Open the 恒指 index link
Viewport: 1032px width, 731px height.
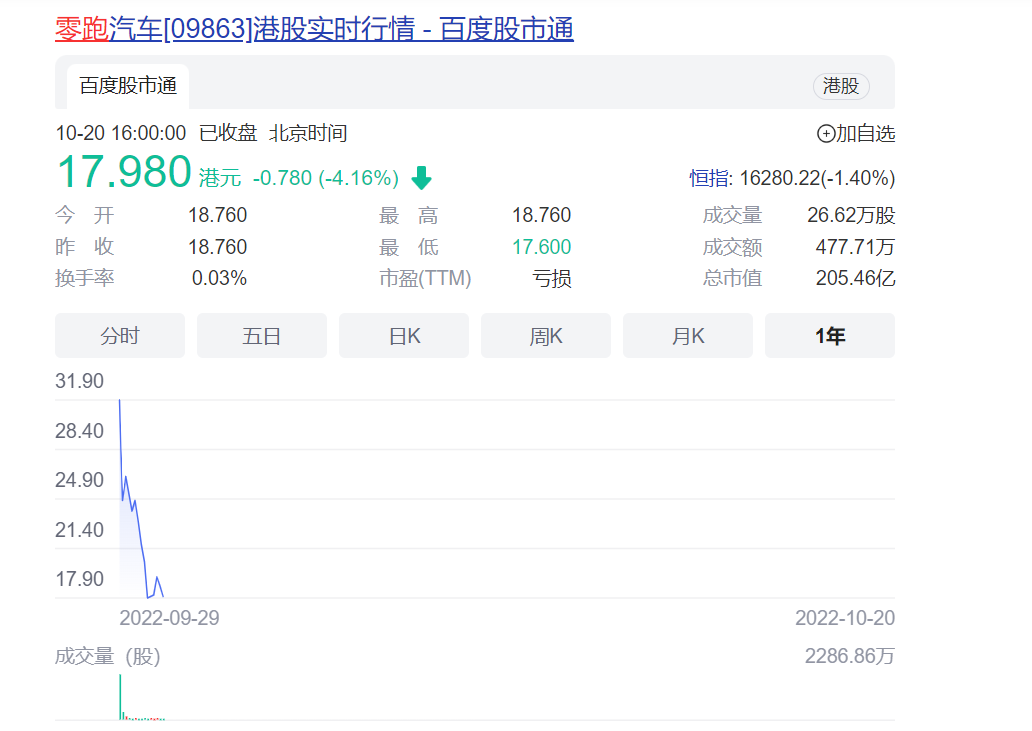pyautogui.click(x=710, y=178)
